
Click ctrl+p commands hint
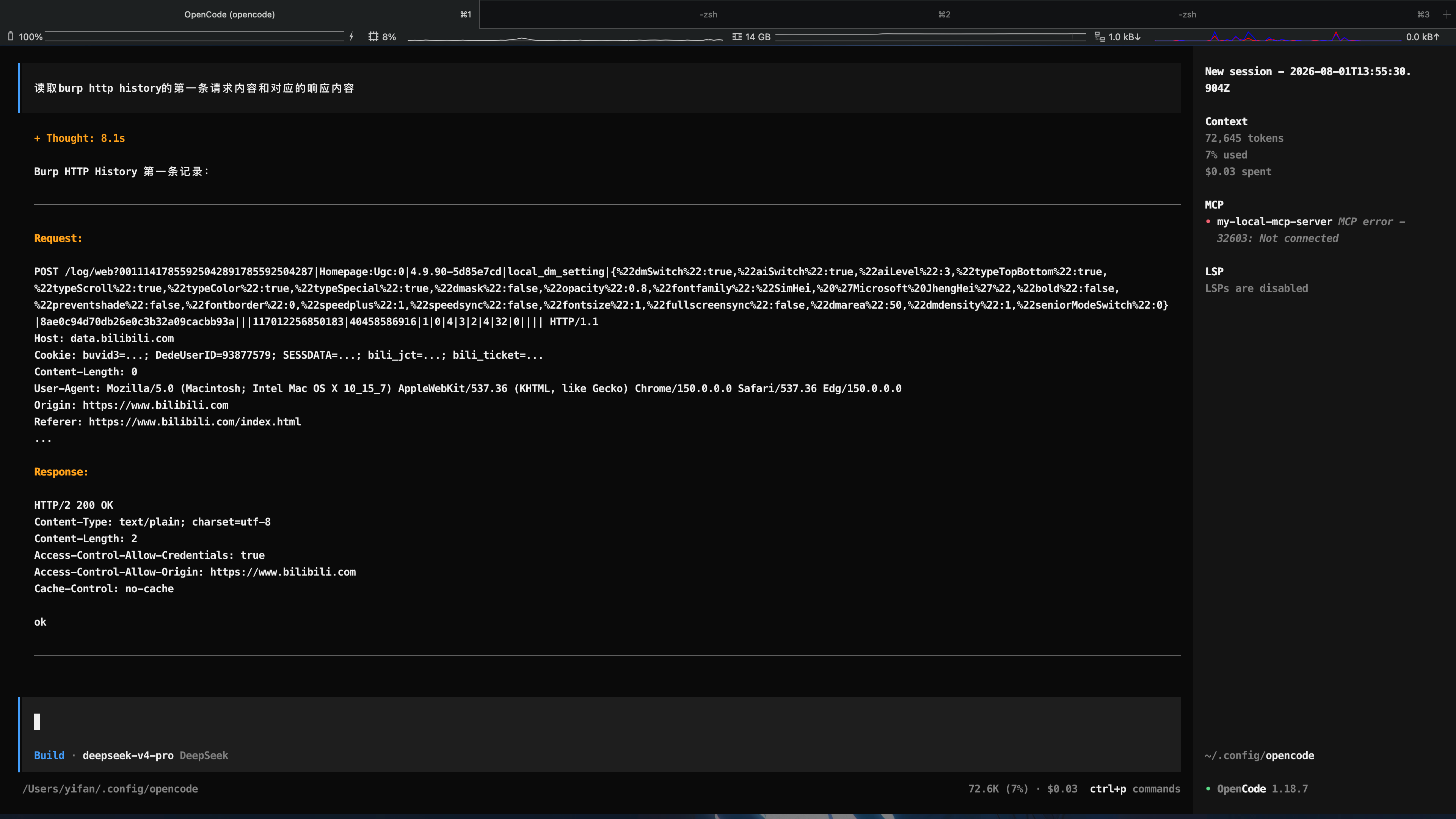coord(1135,789)
